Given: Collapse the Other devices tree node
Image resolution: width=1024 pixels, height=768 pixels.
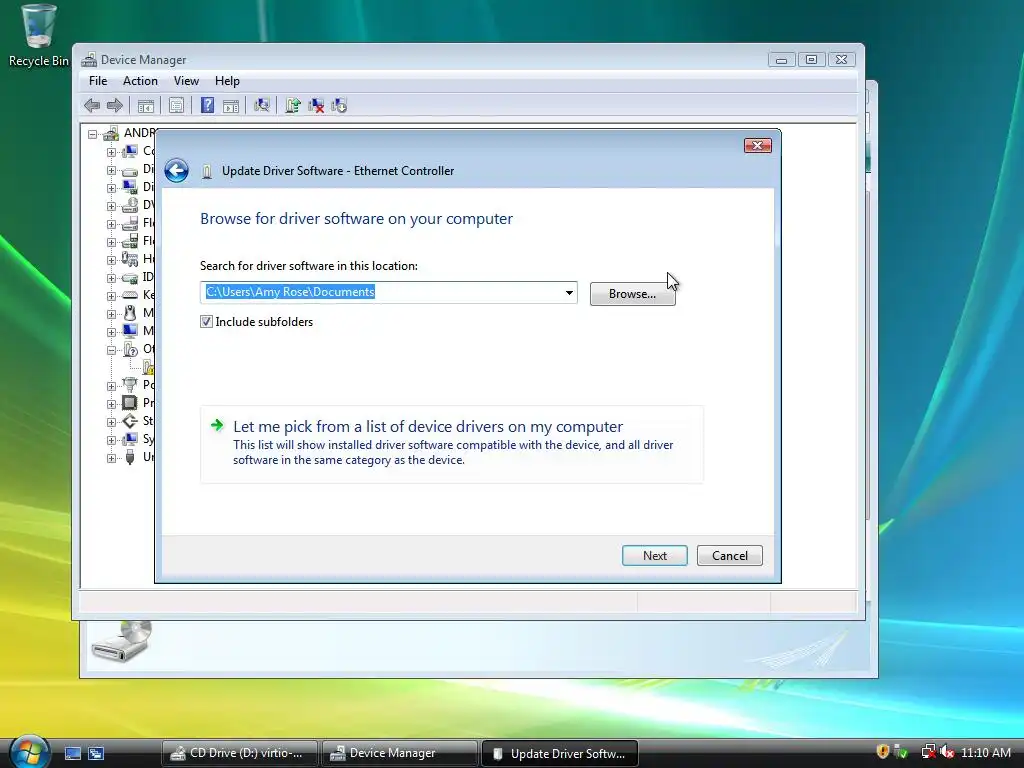Looking at the screenshot, I should tap(112, 349).
